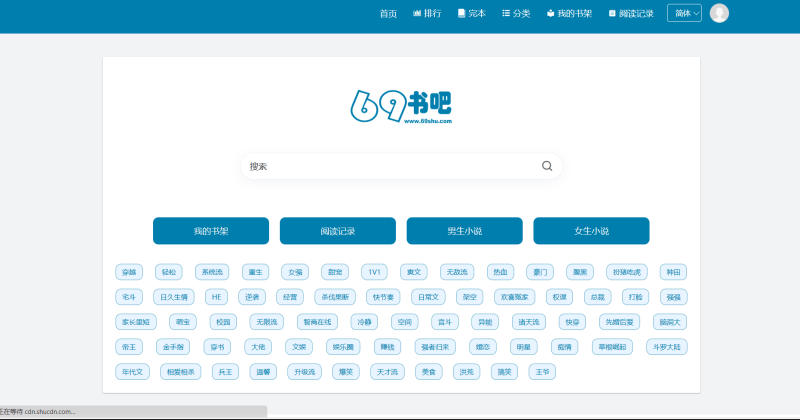
Task: Select the 天才流 tag
Action: pos(387,372)
